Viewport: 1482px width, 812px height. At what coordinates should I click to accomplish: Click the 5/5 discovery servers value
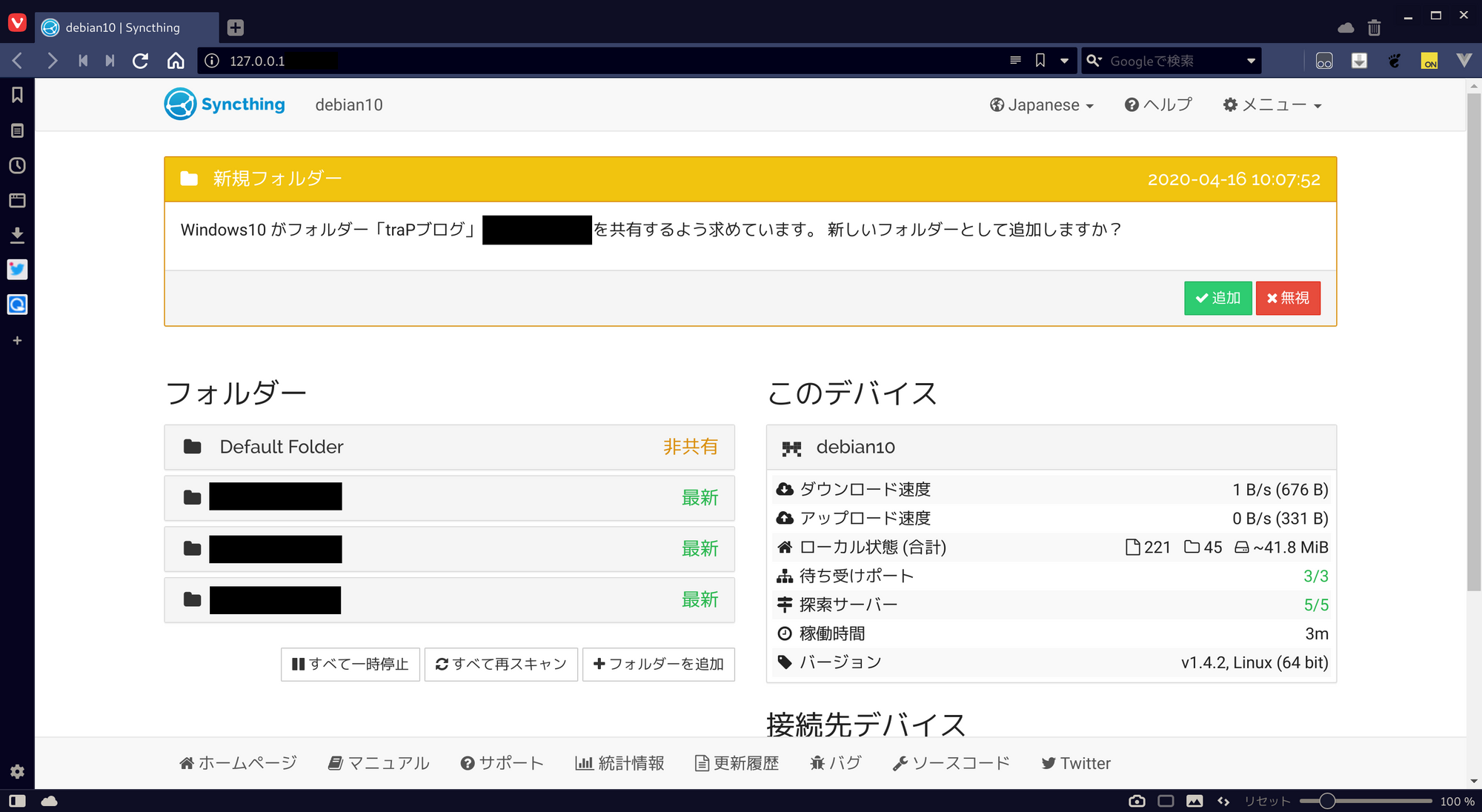(x=1316, y=605)
